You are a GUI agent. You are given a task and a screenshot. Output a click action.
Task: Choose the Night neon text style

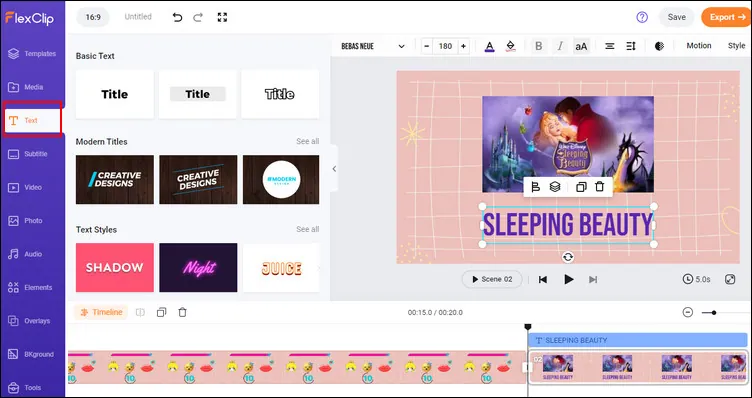click(198, 268)
